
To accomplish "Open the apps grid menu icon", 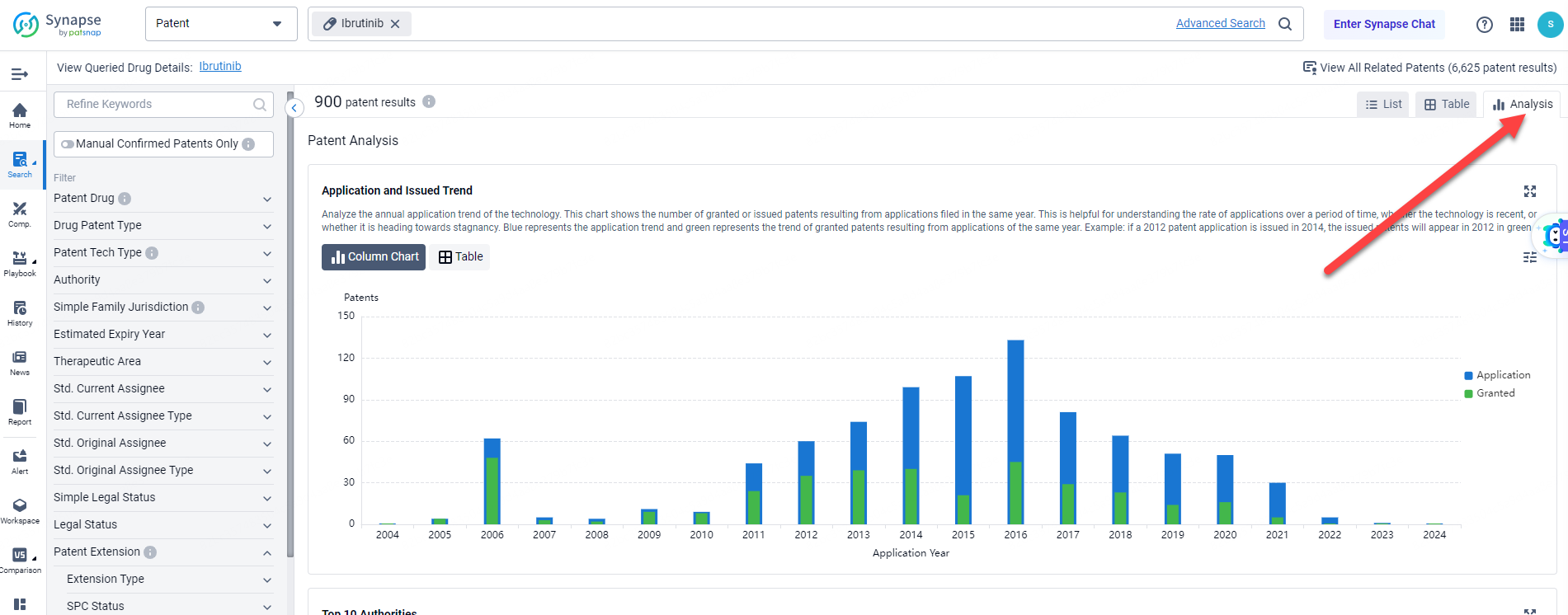I will click(1517, 25).
